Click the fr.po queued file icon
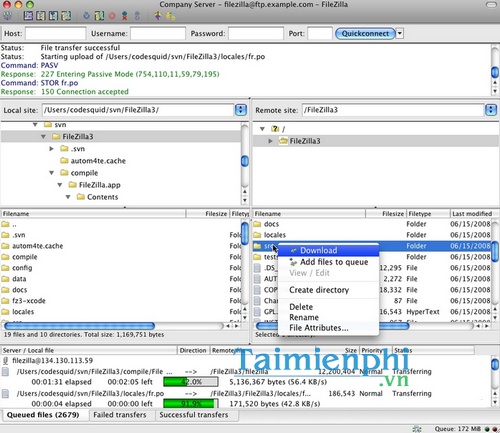Viewport: 500px width, 433px height. coord(5,394)
